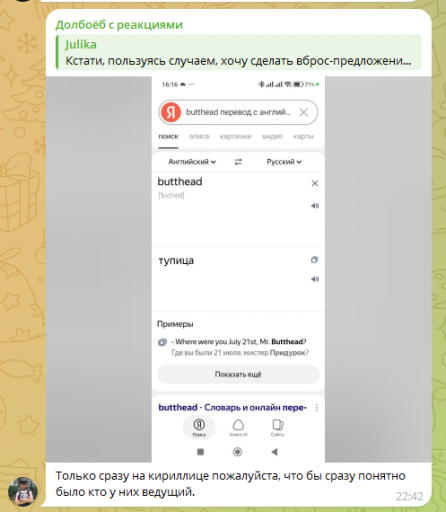Clear the butthead search query
Screen dimensions: 446x512
tap(303, 112)
